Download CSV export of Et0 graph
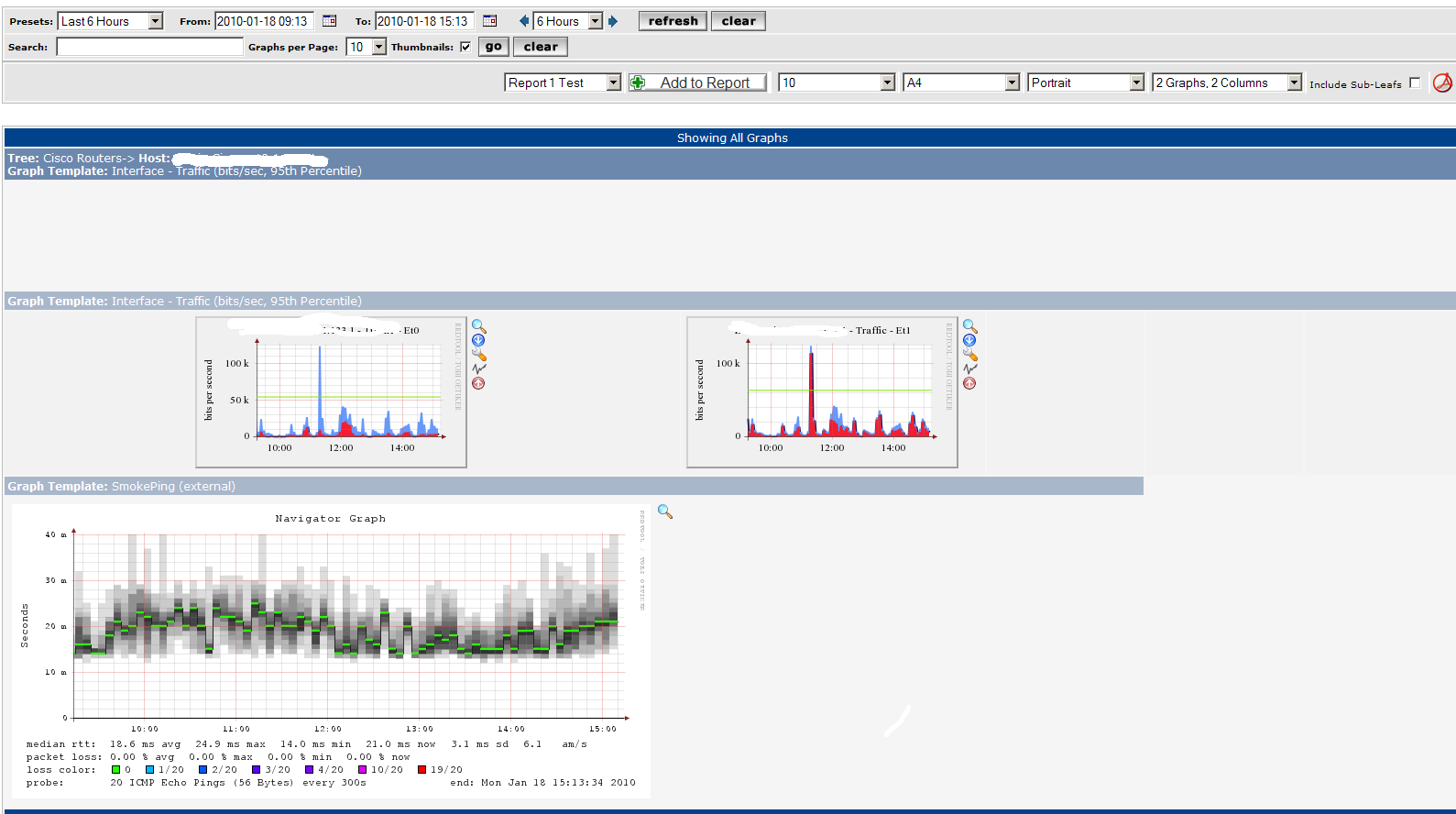The width and height of the screenshot is (1456, 814). (478, 340)
